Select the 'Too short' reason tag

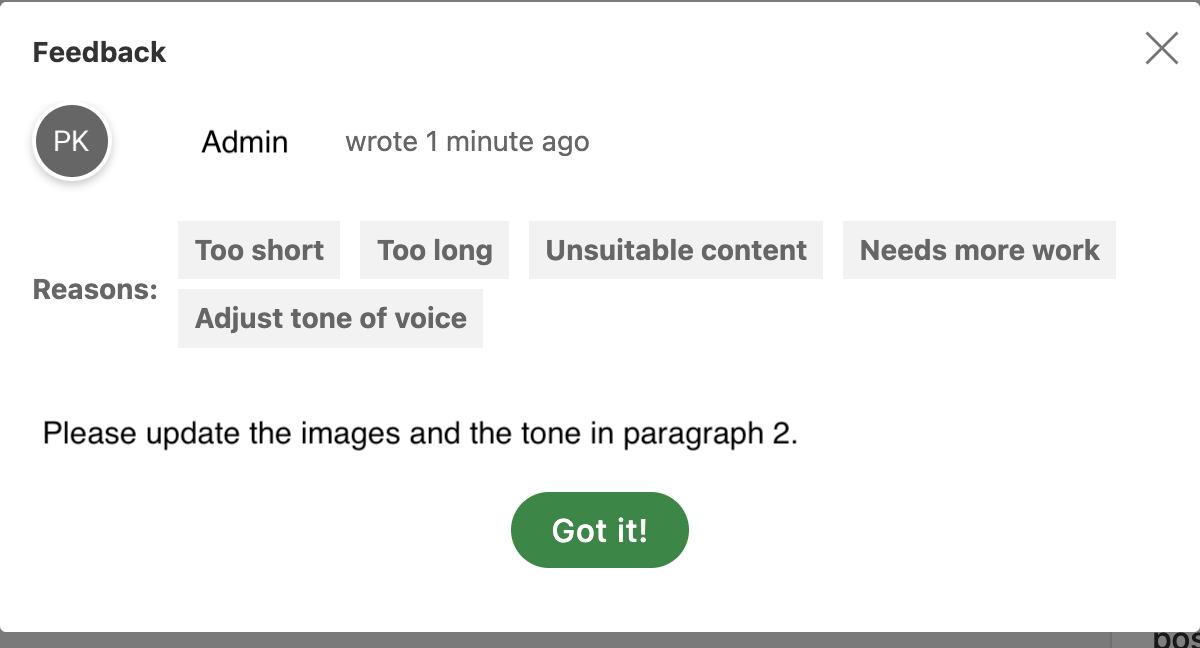pyautogui.click(x=258, y=250)
